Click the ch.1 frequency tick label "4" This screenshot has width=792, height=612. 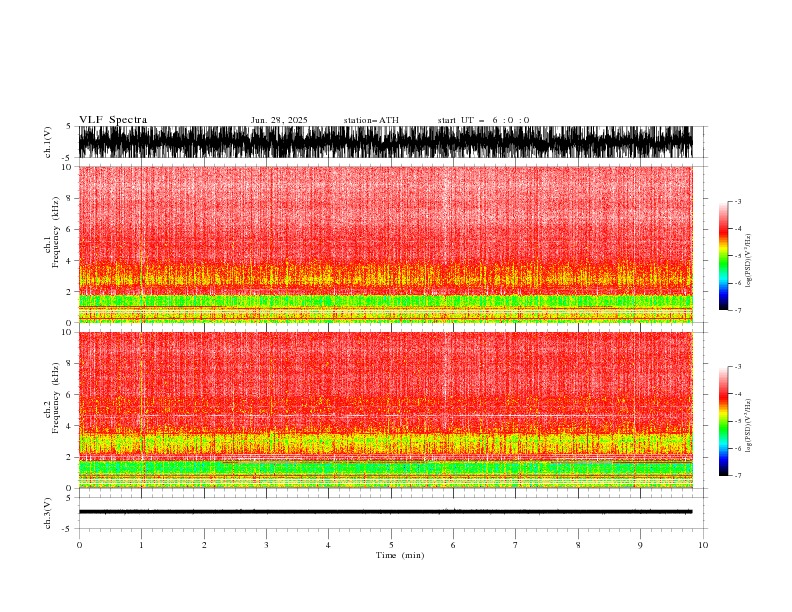point(69,261)
